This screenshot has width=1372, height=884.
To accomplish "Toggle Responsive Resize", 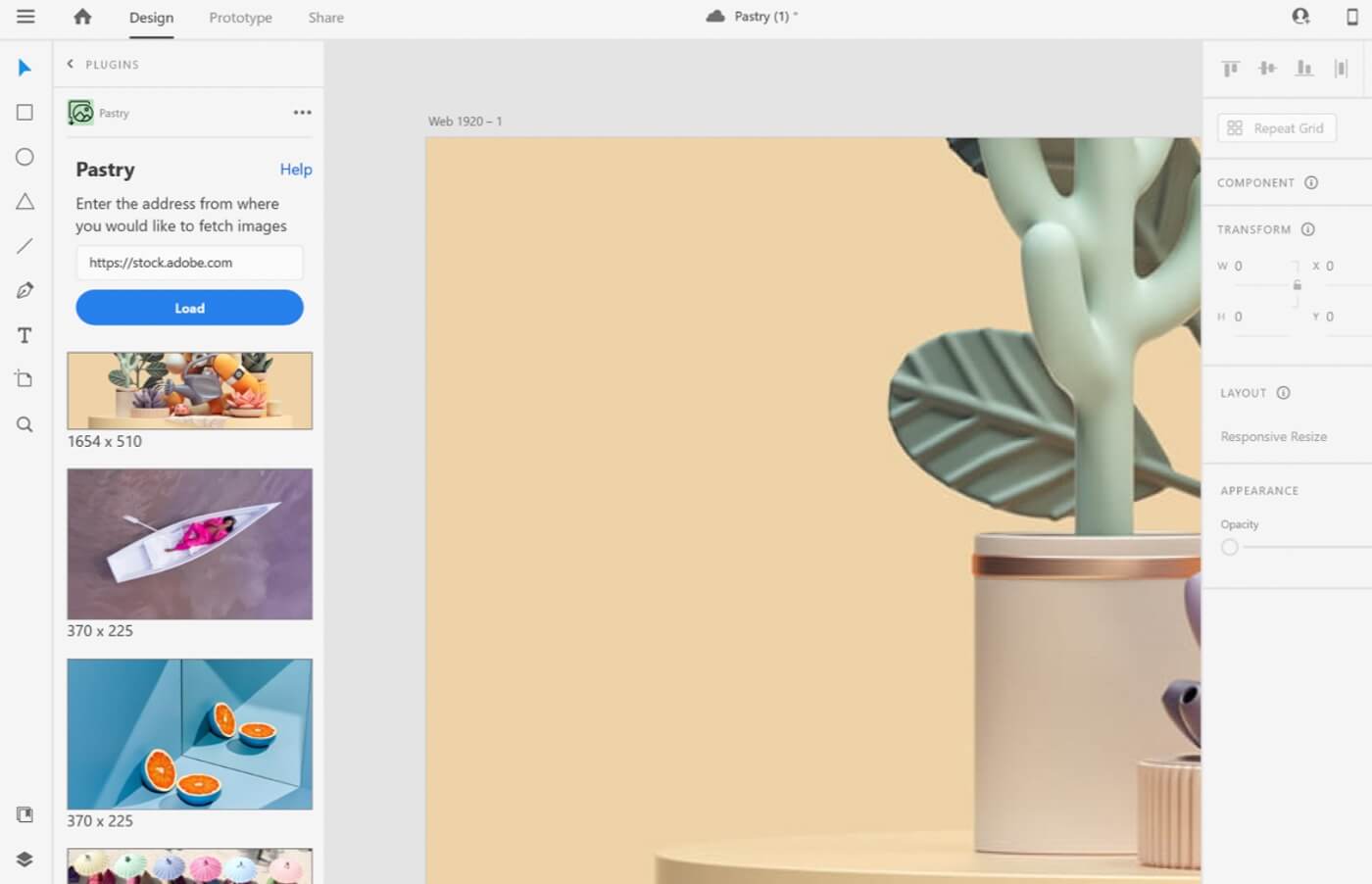I will click(1274, 437).
